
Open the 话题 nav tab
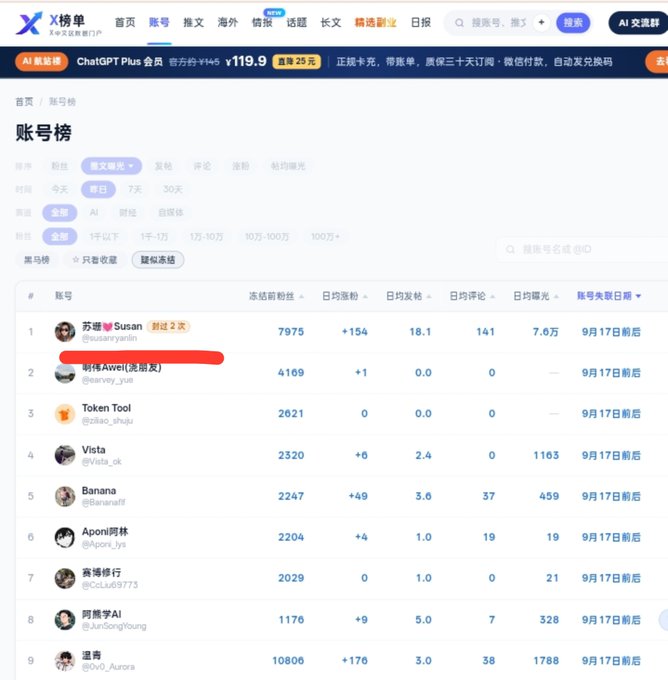(297, 23)
